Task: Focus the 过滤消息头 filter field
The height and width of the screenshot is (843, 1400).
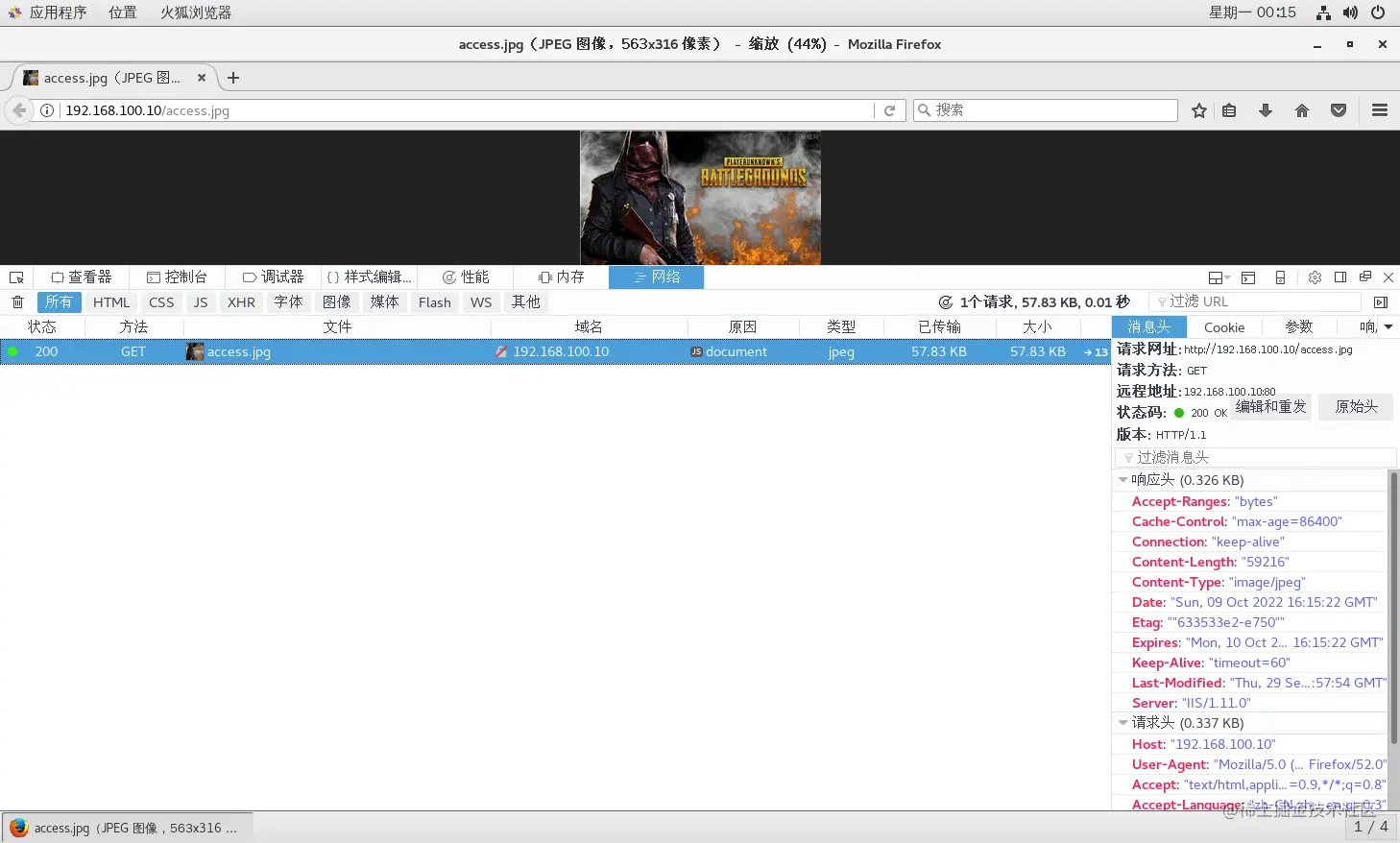Action: click(1255, 458)
